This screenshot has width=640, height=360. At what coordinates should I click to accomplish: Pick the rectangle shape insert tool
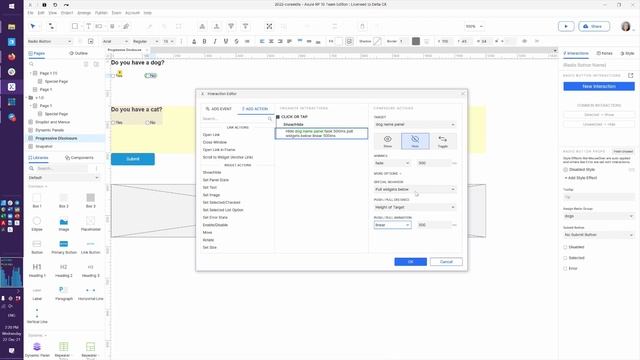(x=75, y=27)
